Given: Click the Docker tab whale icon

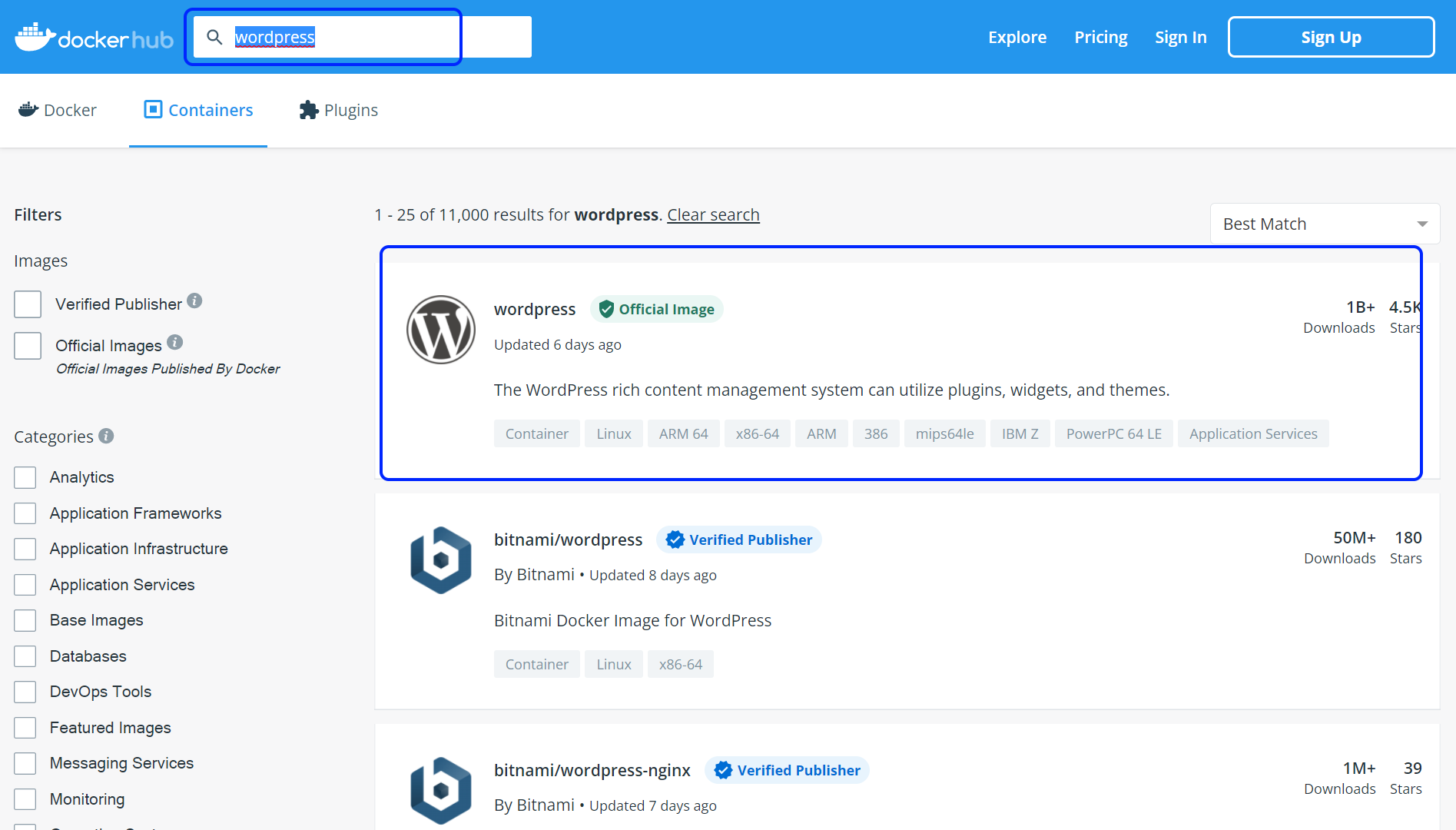Looking at the screenshot, I should [x=28, y=110].
